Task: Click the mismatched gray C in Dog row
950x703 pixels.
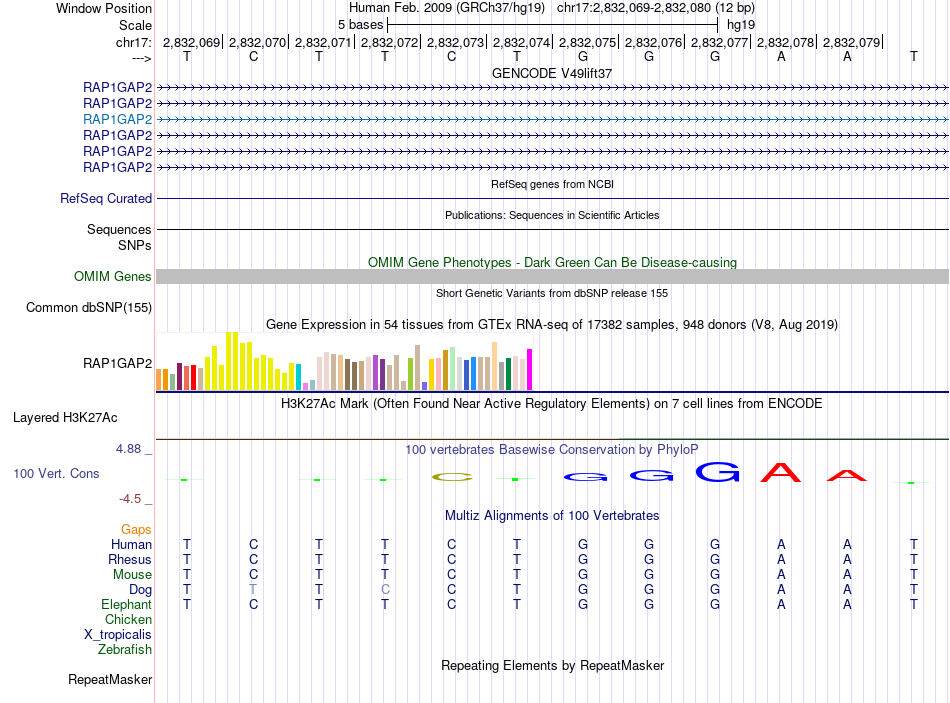Action: pyautogui.click(x=385, y=590)
